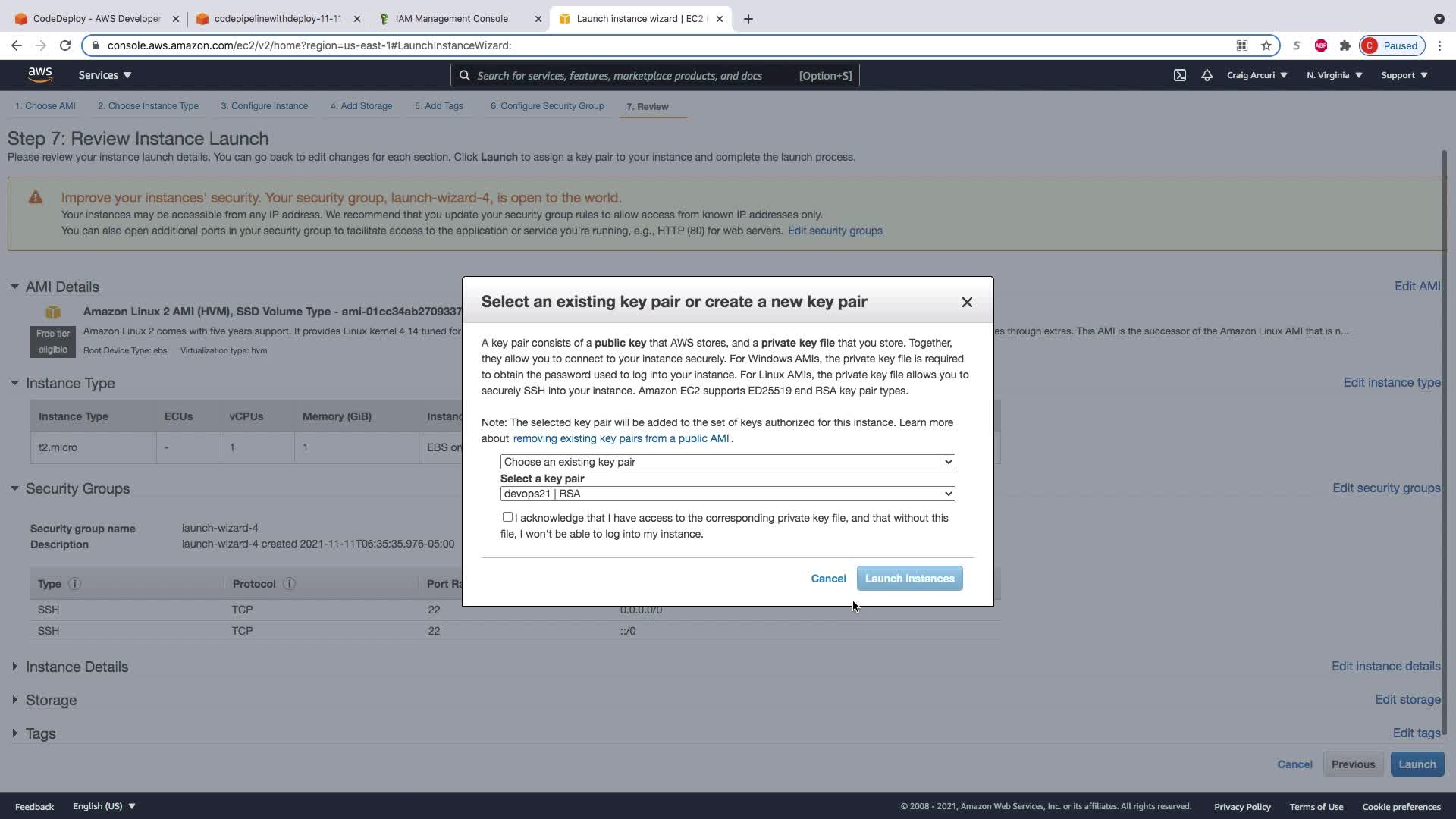Open the removing existing key pairs link
Screen dimensions: 1456x819
[620, 438]
